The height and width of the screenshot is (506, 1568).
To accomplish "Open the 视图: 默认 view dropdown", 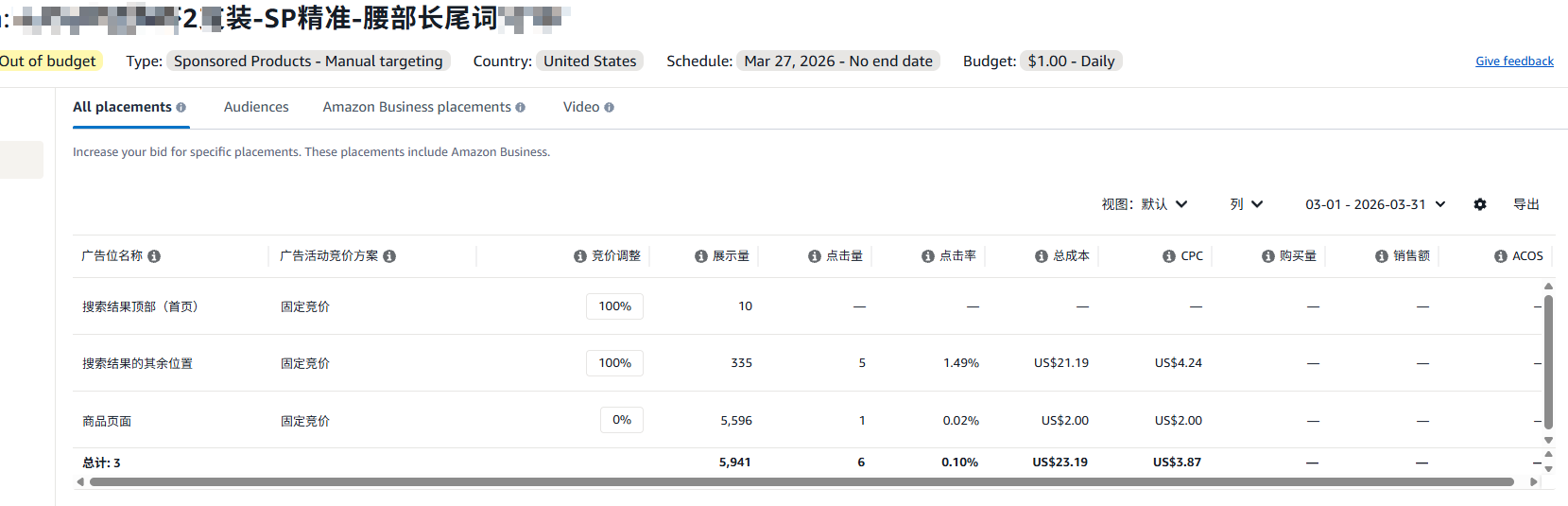I will pyautogui.click(x=1144, y=204).
